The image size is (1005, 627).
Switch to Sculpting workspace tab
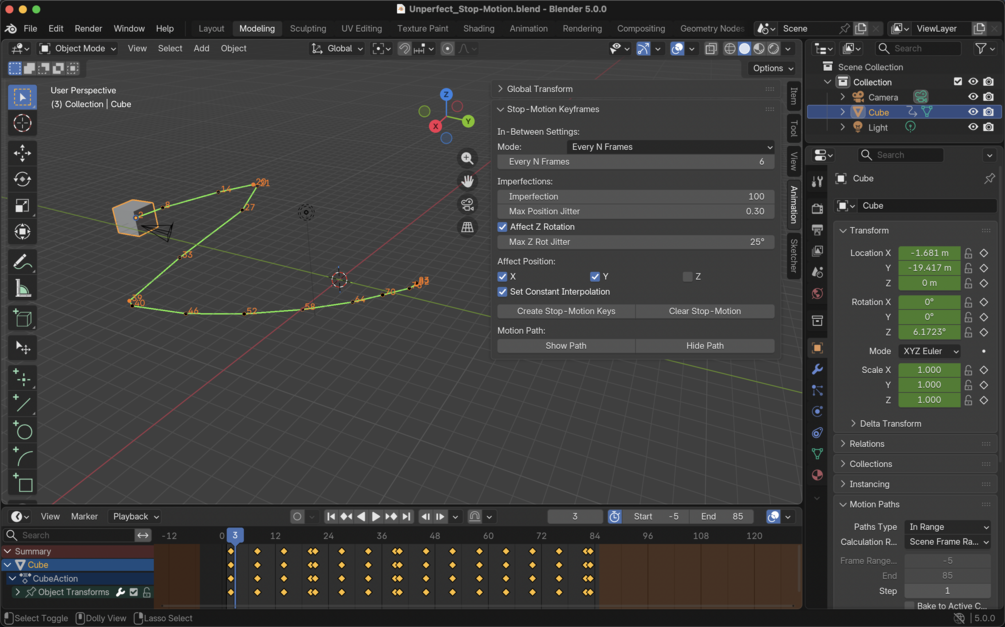tap(308, 29)
